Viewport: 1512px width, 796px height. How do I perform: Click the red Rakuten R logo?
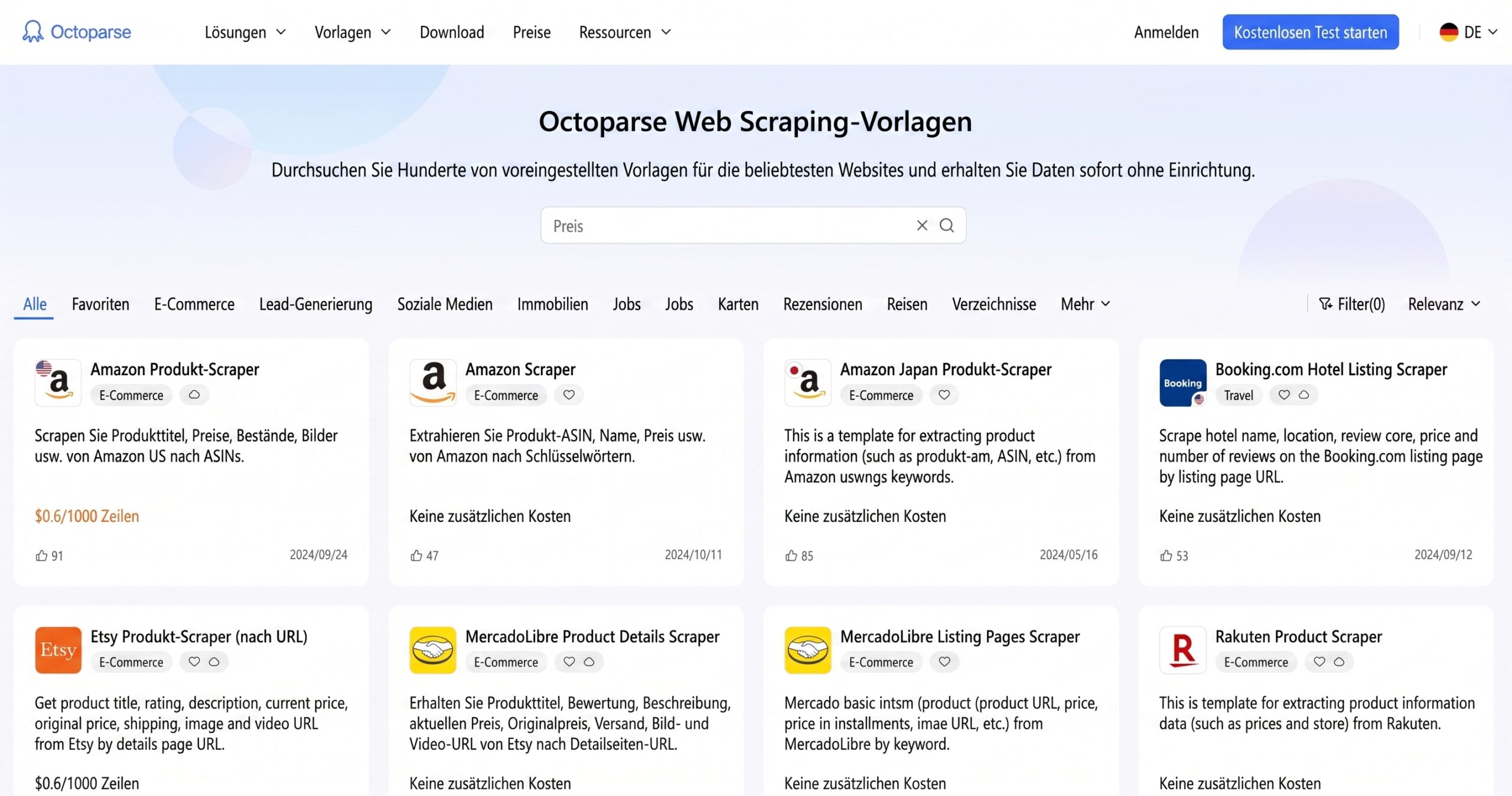[x=1182, y=649]
